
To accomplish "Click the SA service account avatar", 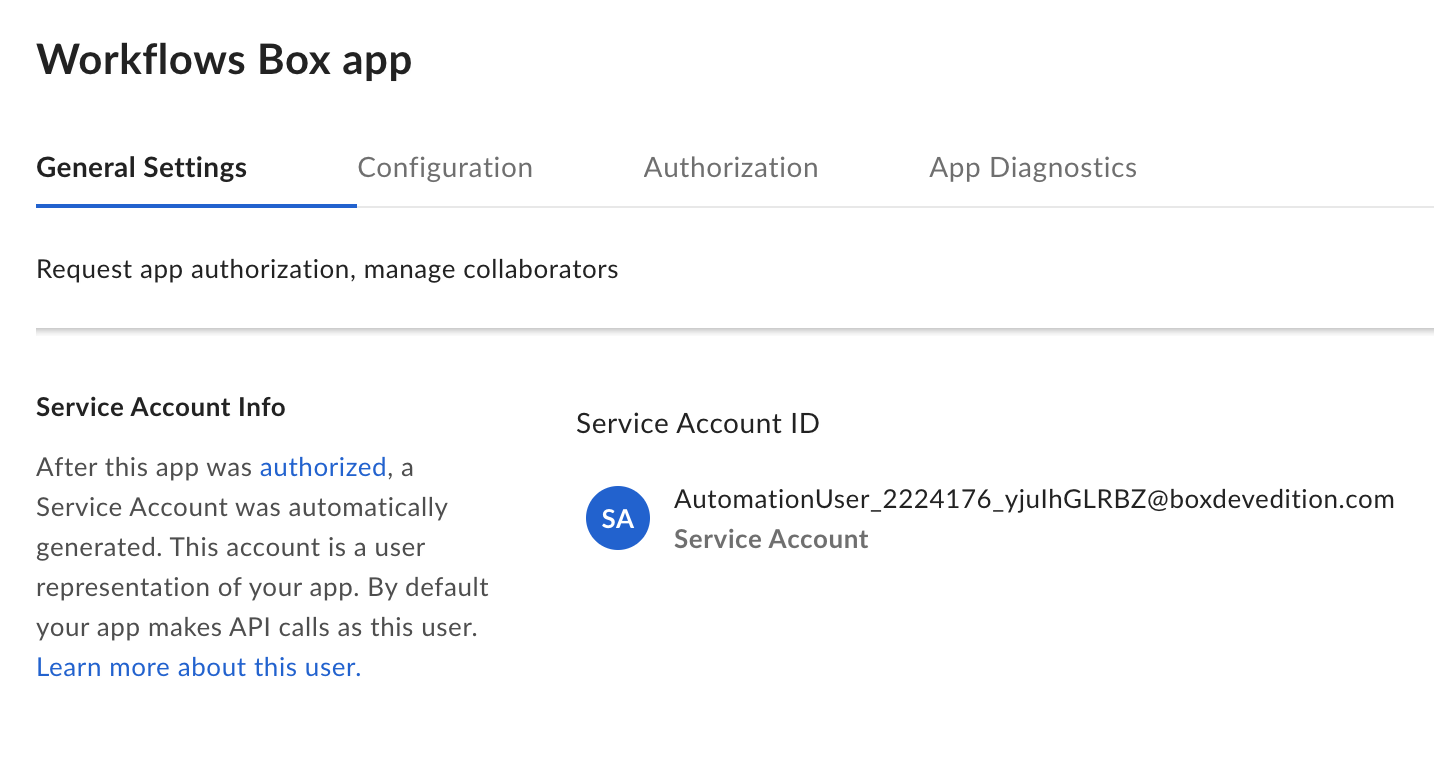I will (x=617, y=518).
